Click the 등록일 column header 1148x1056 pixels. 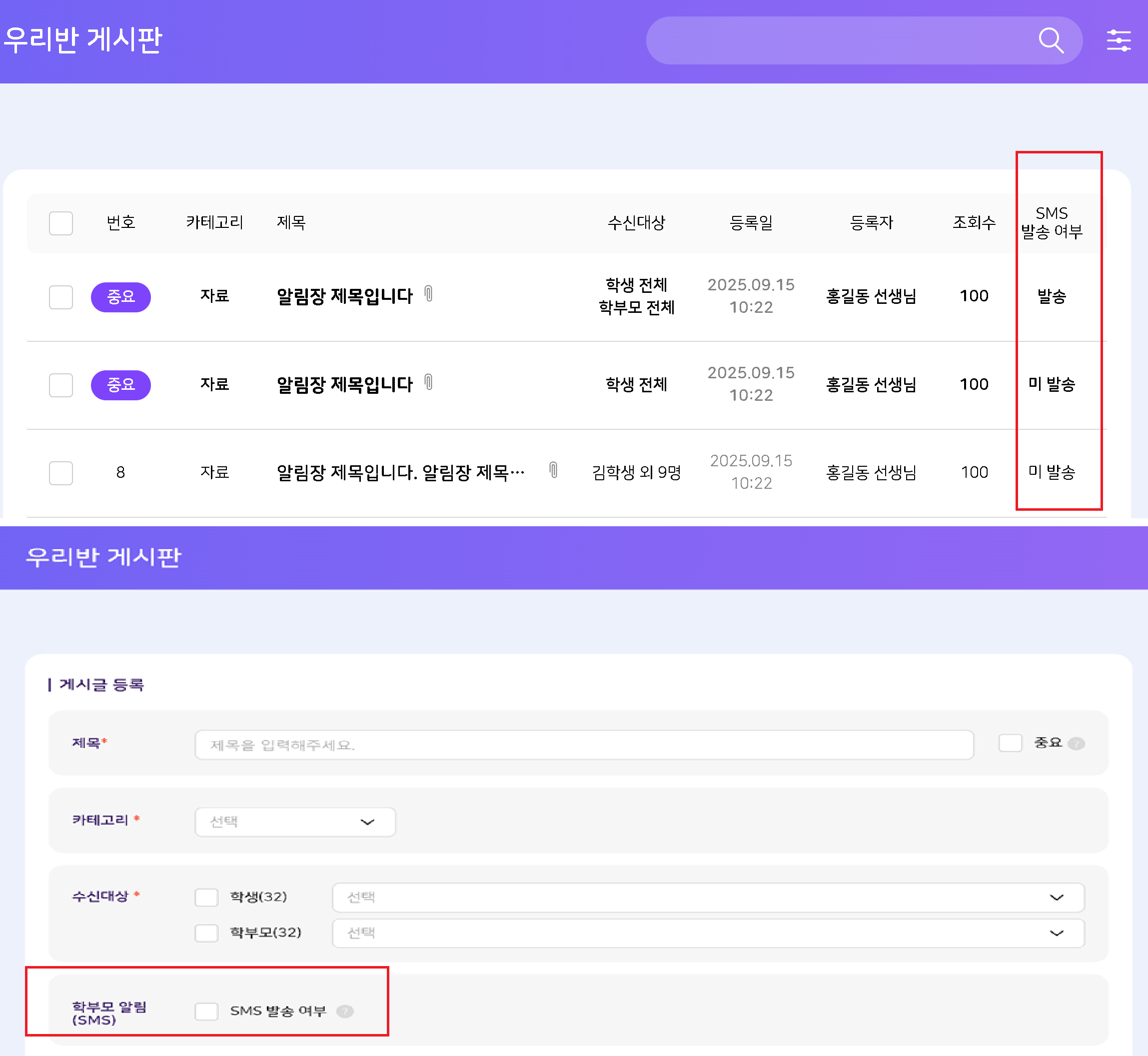[751, 222]
